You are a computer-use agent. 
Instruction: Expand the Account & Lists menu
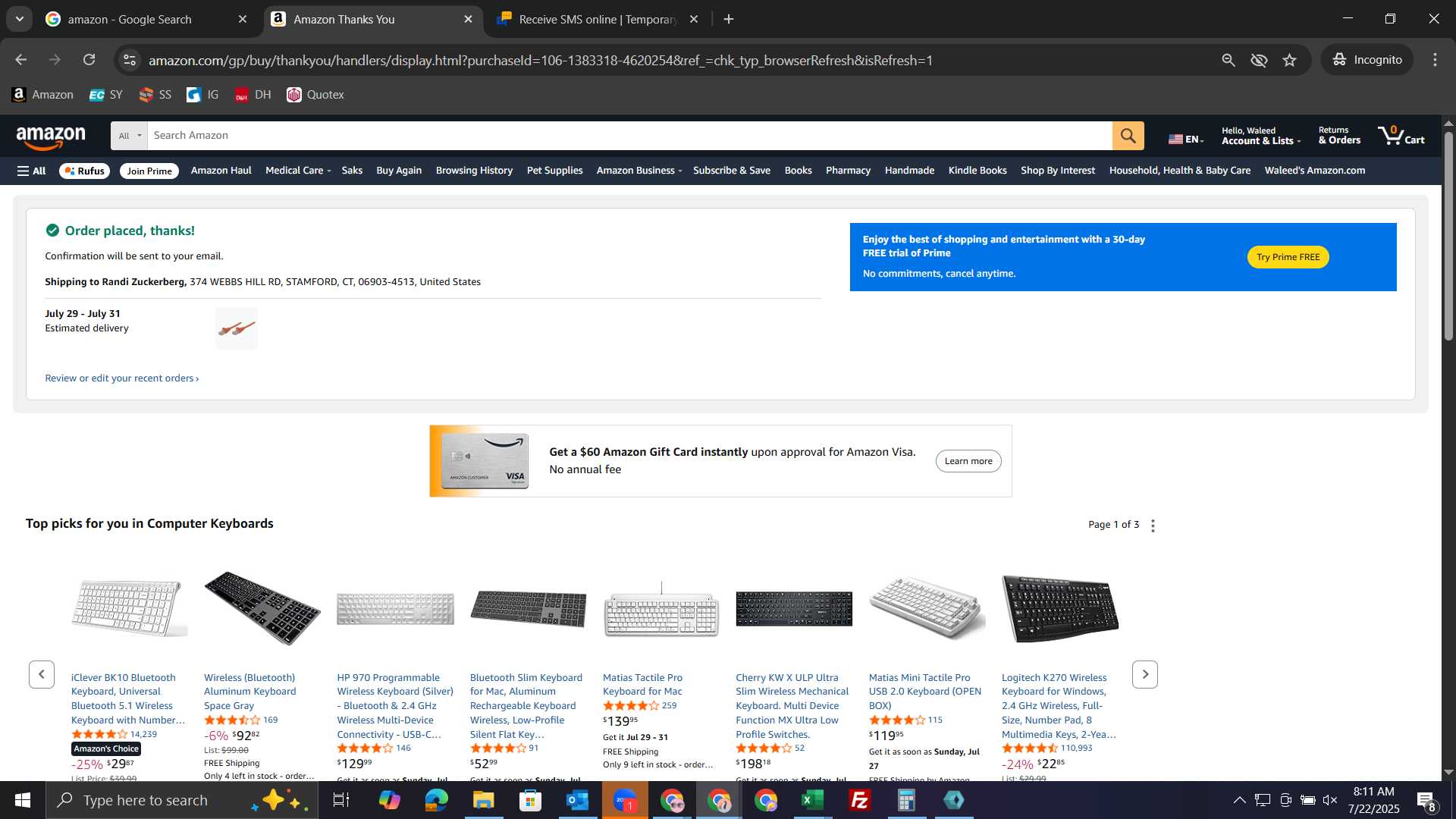pyautogui.click(x=1260, y=136)
